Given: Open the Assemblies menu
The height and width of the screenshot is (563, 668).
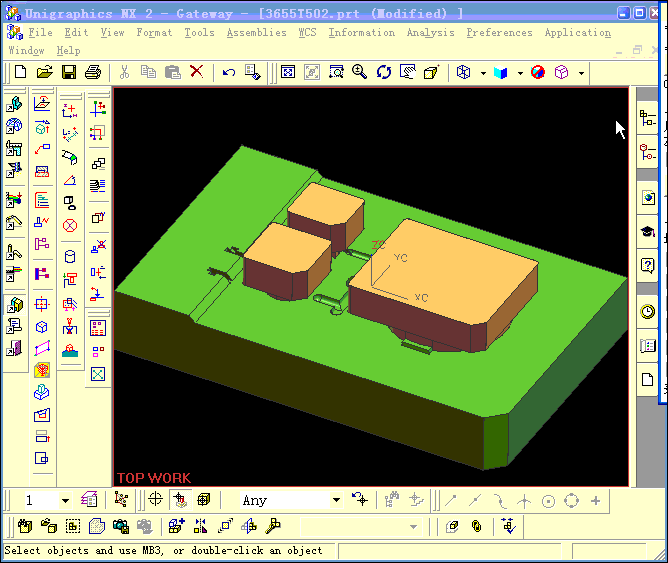Looking at the screenshot, I should pos(256,33).
